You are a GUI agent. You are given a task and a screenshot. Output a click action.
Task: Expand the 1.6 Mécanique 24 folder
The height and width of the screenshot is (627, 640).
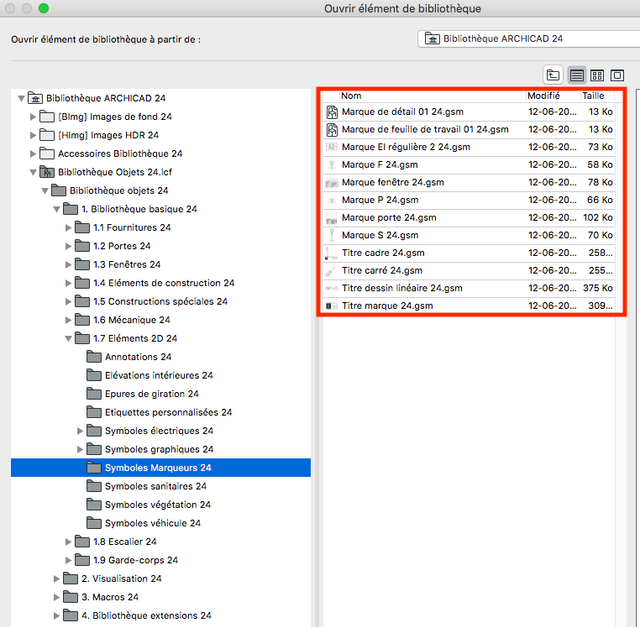coord(68,320)
